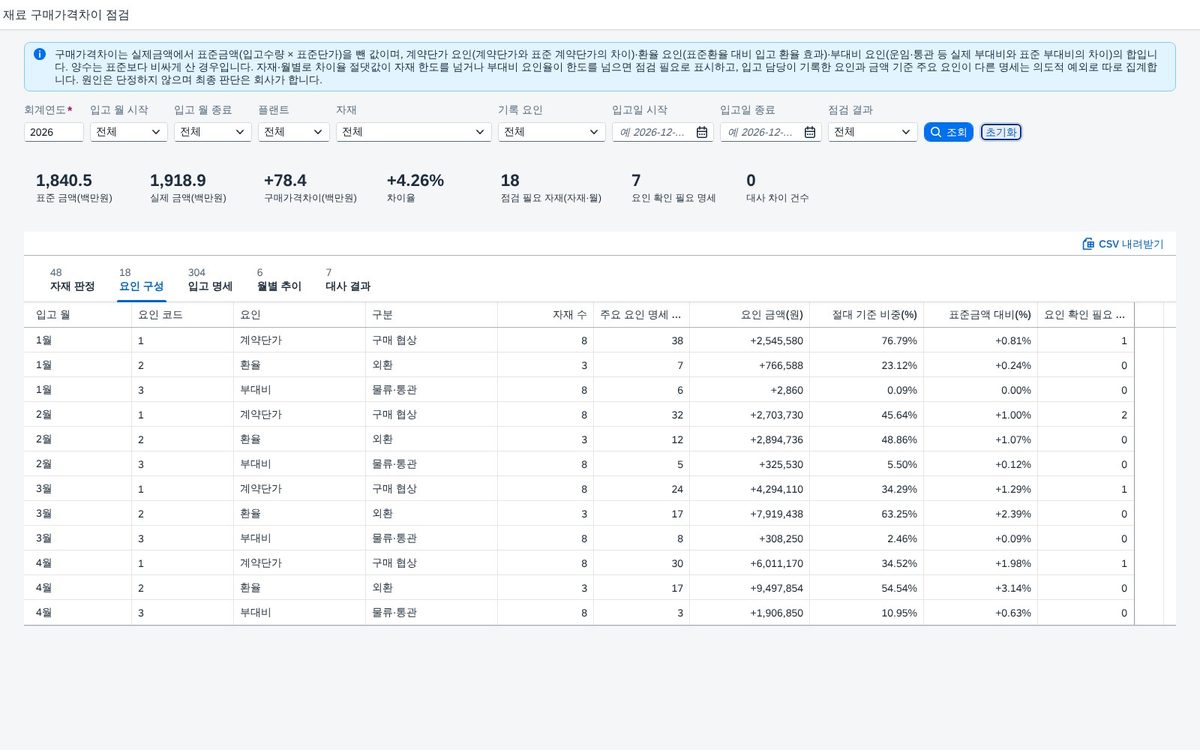Click the 절대 기준 비중(%) column header
This screenshot has width=1200, height=750.
(x=866, y=314)
